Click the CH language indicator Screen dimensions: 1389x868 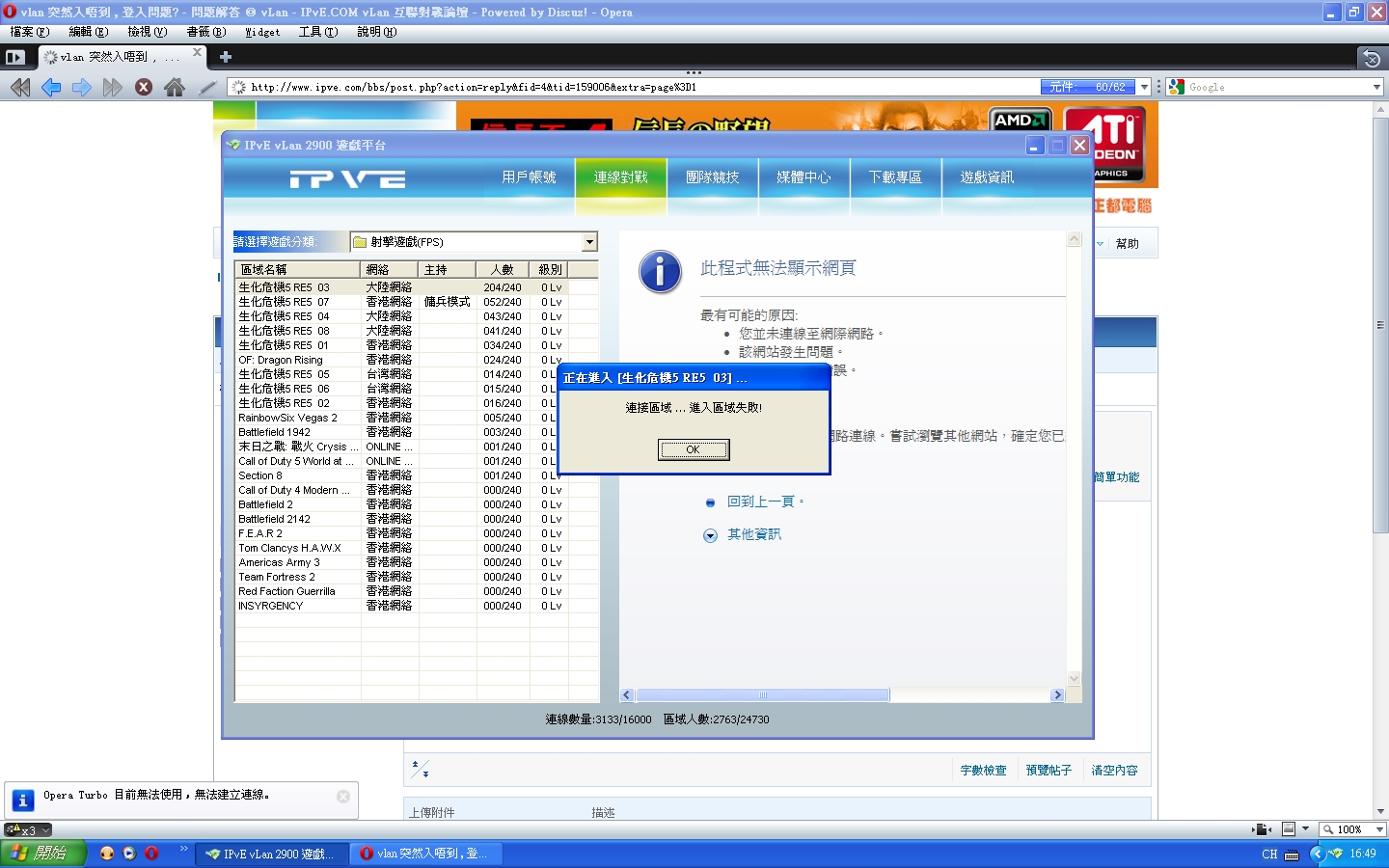[x=1269, y=854]
